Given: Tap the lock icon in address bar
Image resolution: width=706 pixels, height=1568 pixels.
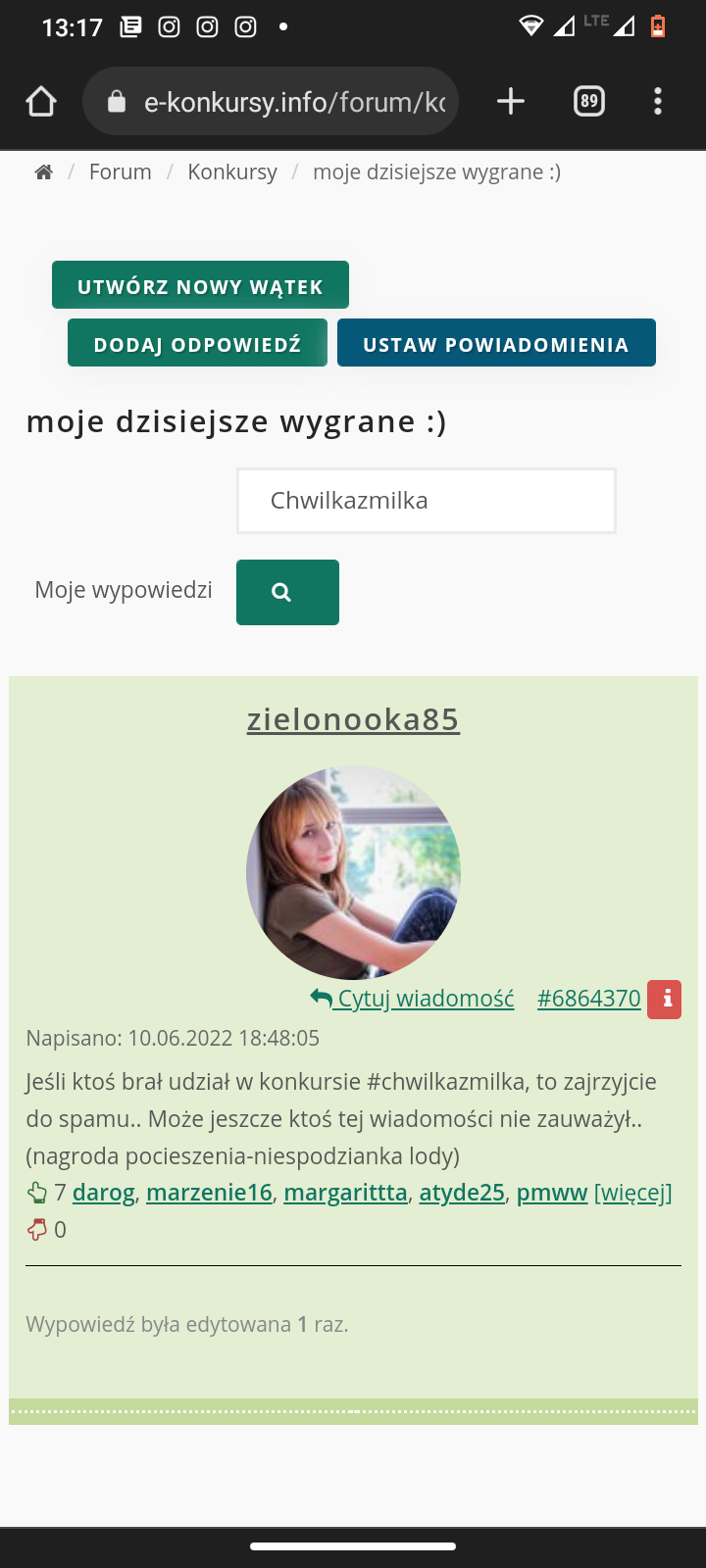Looking at the screenshot, I should point(117,101).
